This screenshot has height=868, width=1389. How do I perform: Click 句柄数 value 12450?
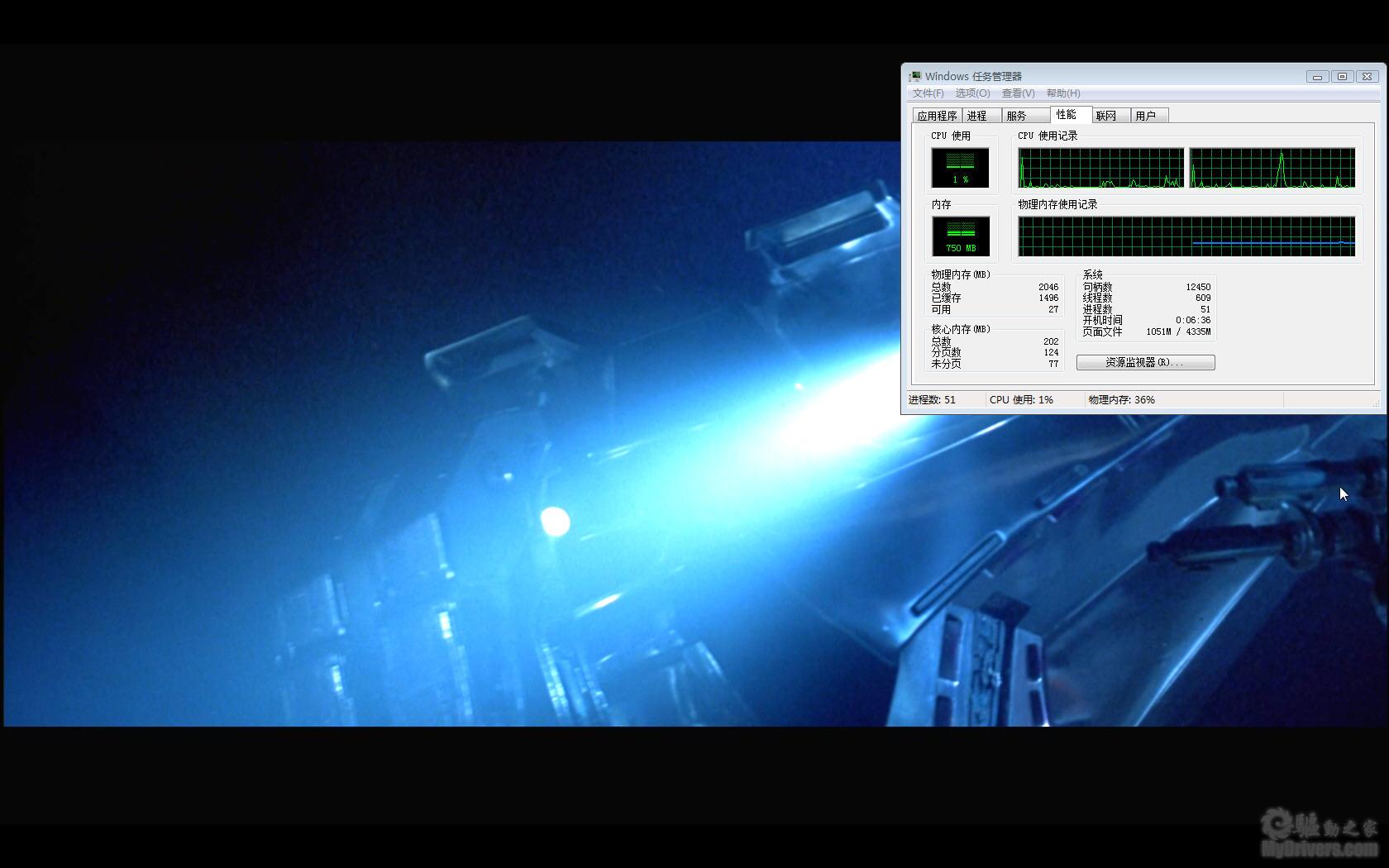coord(1198,287)
